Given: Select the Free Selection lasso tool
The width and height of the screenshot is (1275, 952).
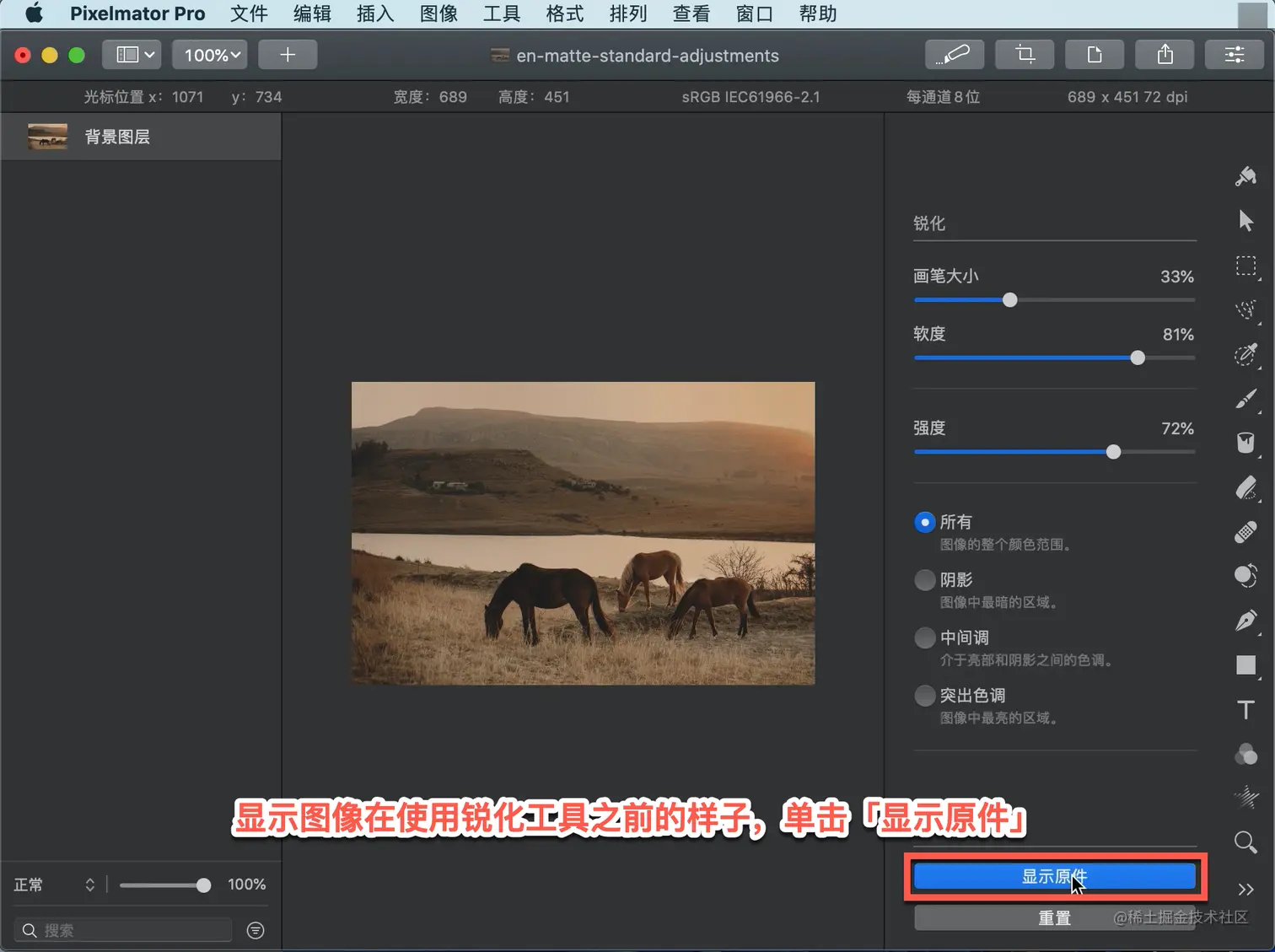Looking at the screenshot, I should pos(1245,309).
